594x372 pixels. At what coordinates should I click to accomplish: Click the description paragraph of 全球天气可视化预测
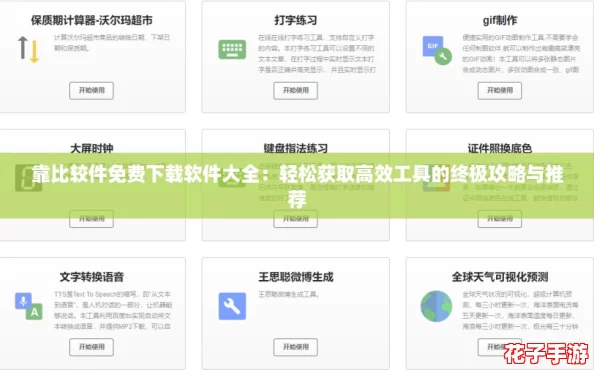tap(521, 310)
